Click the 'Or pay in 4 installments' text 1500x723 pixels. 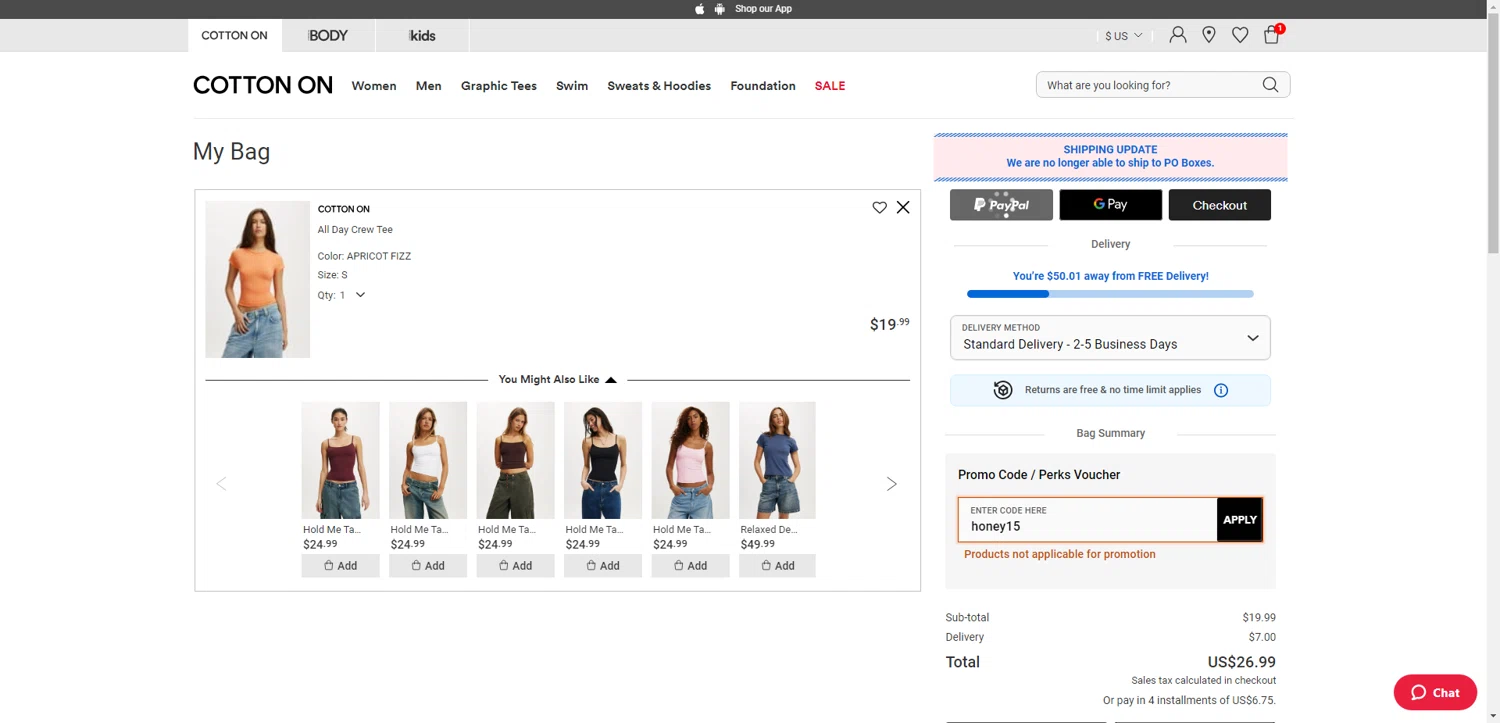[1189, 700]
